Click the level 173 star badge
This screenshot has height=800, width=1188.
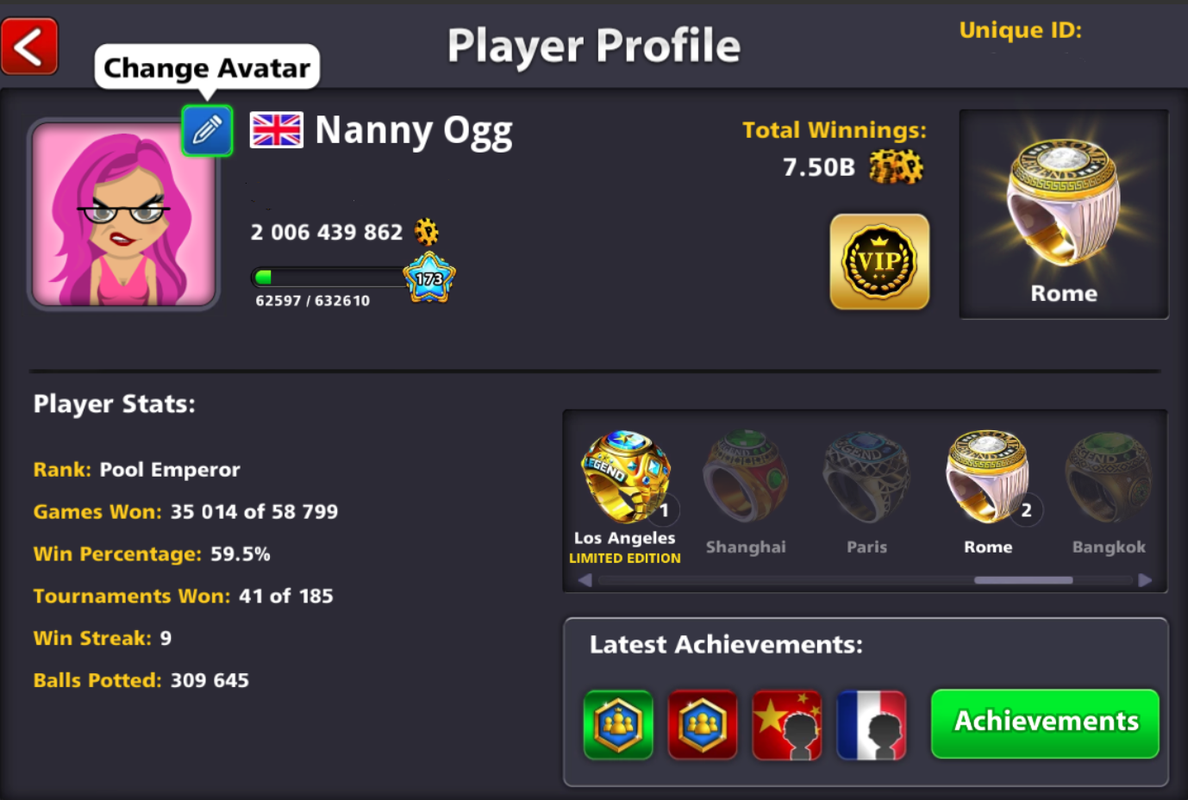tap(430, 277)
